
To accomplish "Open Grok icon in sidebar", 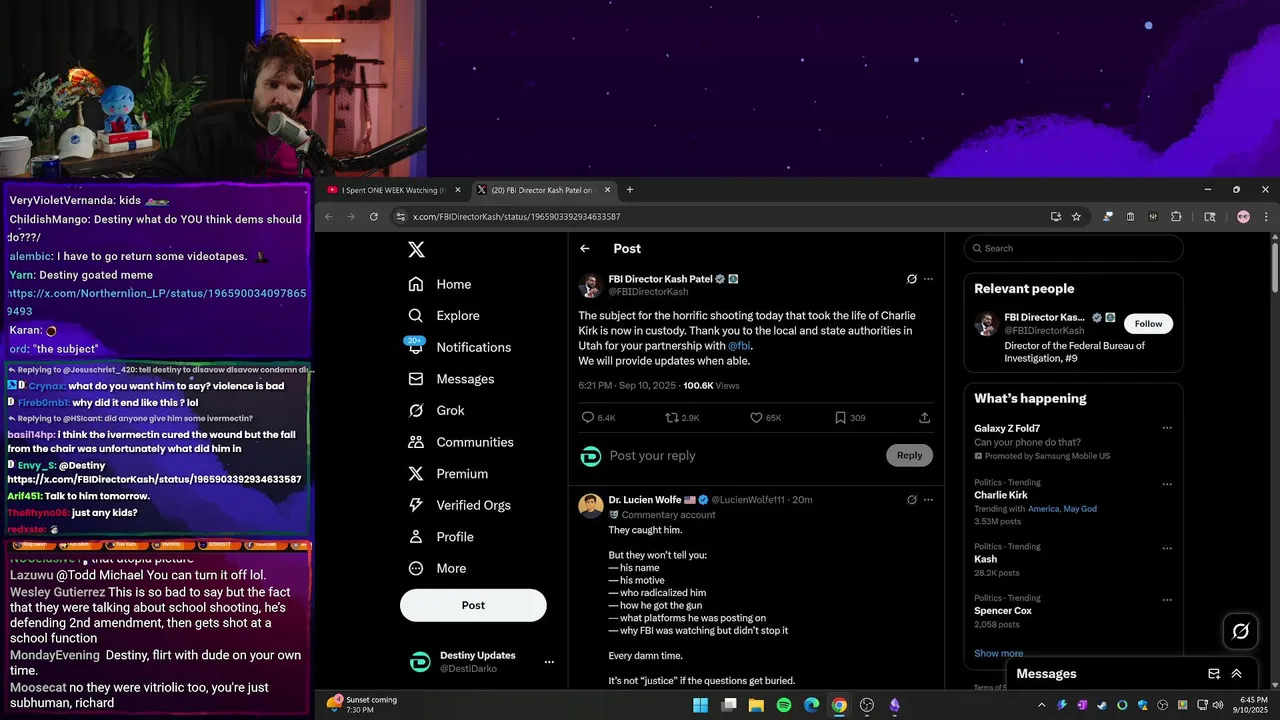I will (416, 410).
